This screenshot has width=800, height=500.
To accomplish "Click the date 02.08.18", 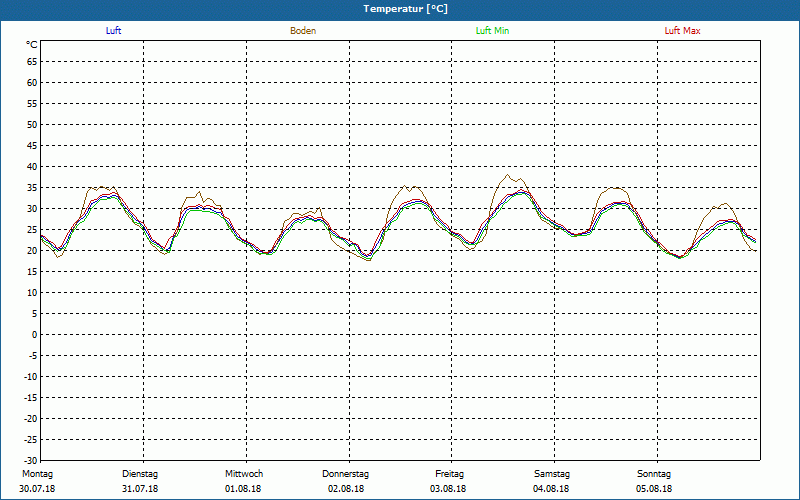I will pyautogui.click(x=346, y=489).
